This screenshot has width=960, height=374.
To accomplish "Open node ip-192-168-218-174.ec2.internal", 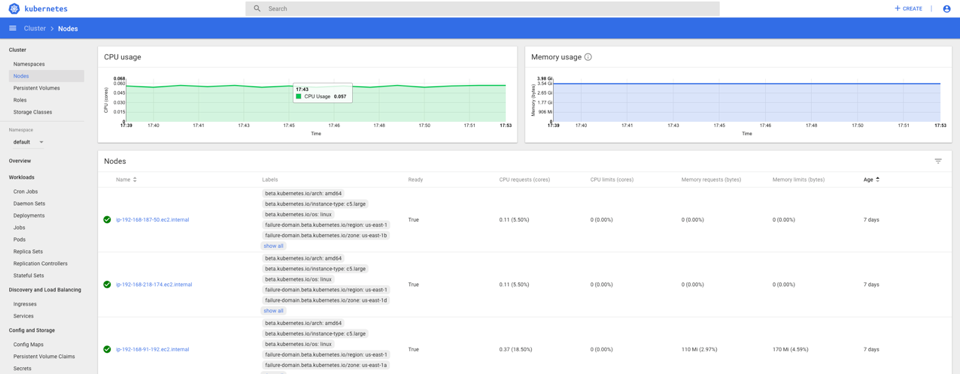I will pyautogui.click(x=154, y=284).
